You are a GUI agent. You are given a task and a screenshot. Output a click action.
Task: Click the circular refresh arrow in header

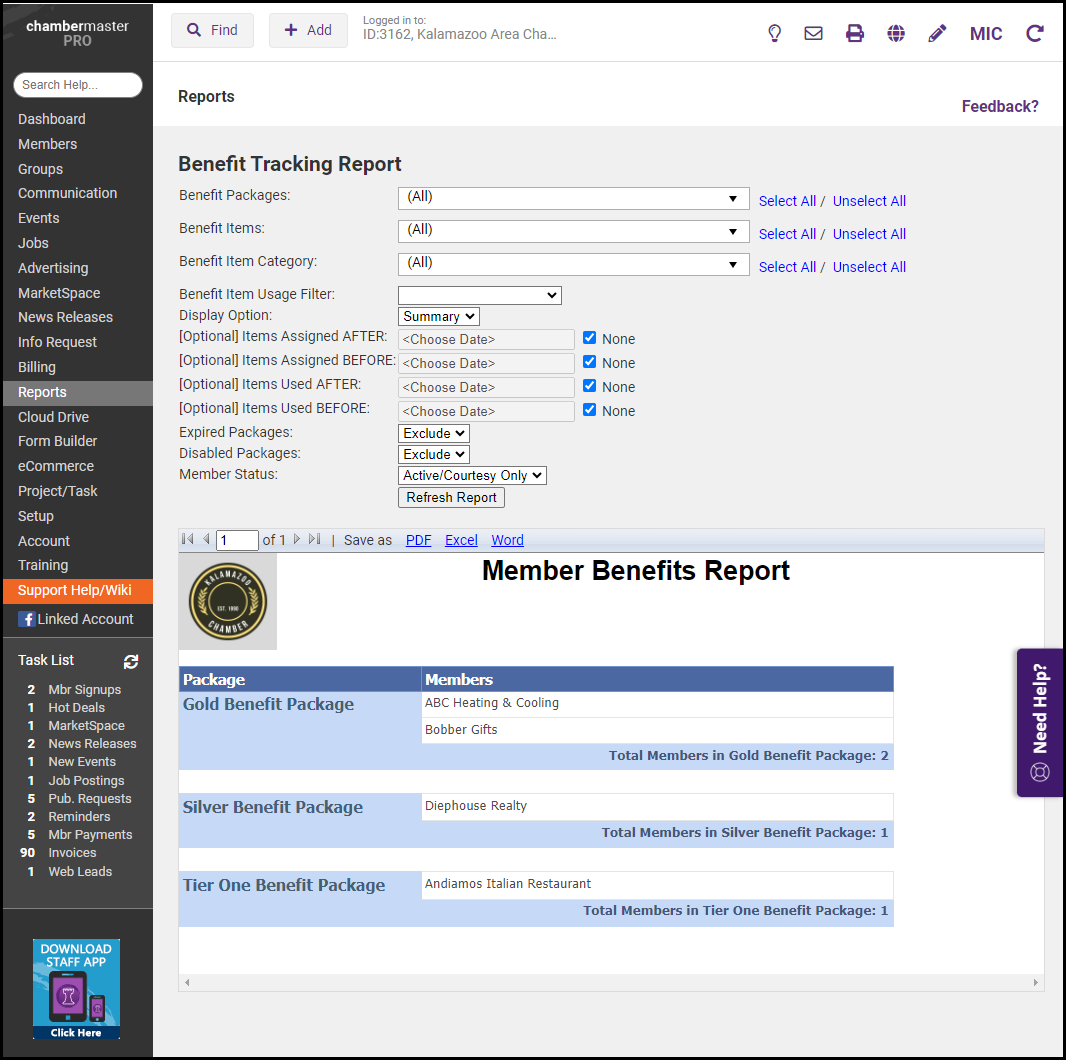(x=1035, y=33)
